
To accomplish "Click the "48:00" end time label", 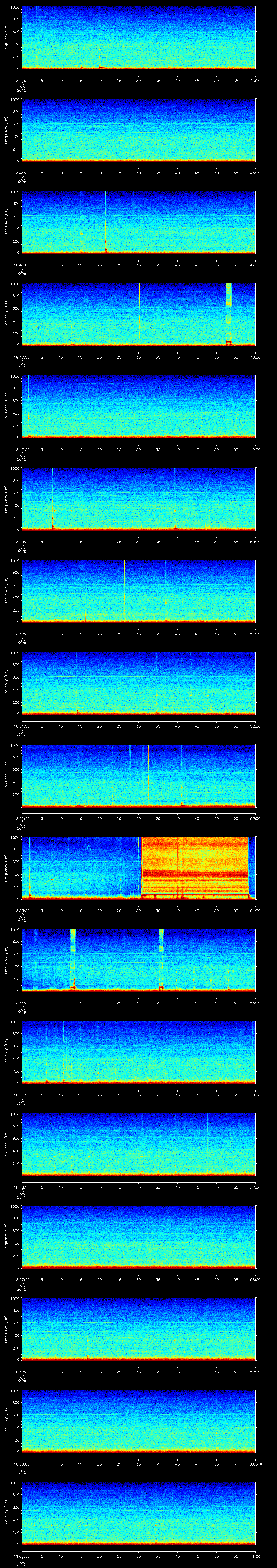I will coord(256,357).
